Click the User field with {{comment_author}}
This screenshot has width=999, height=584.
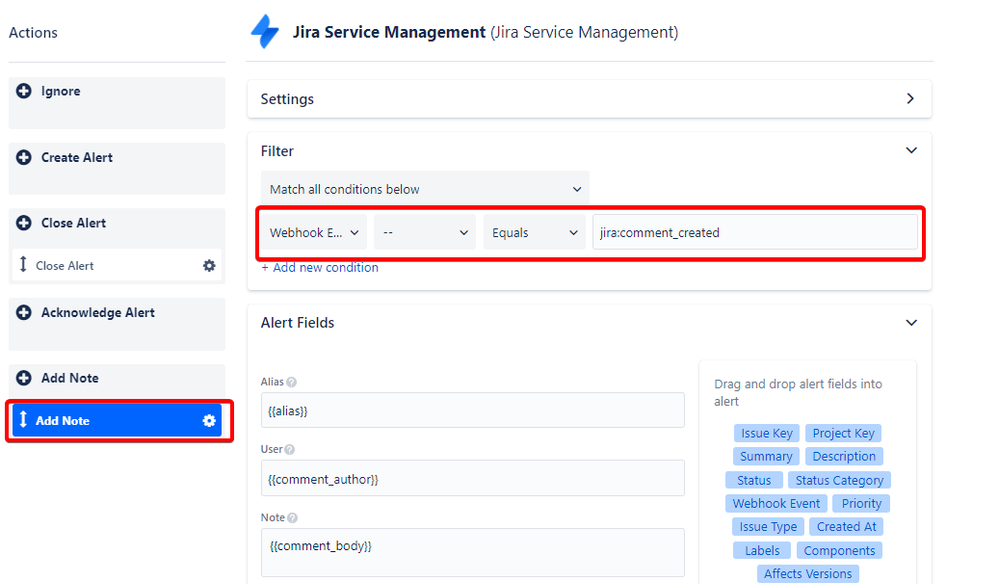pos(473,478)
